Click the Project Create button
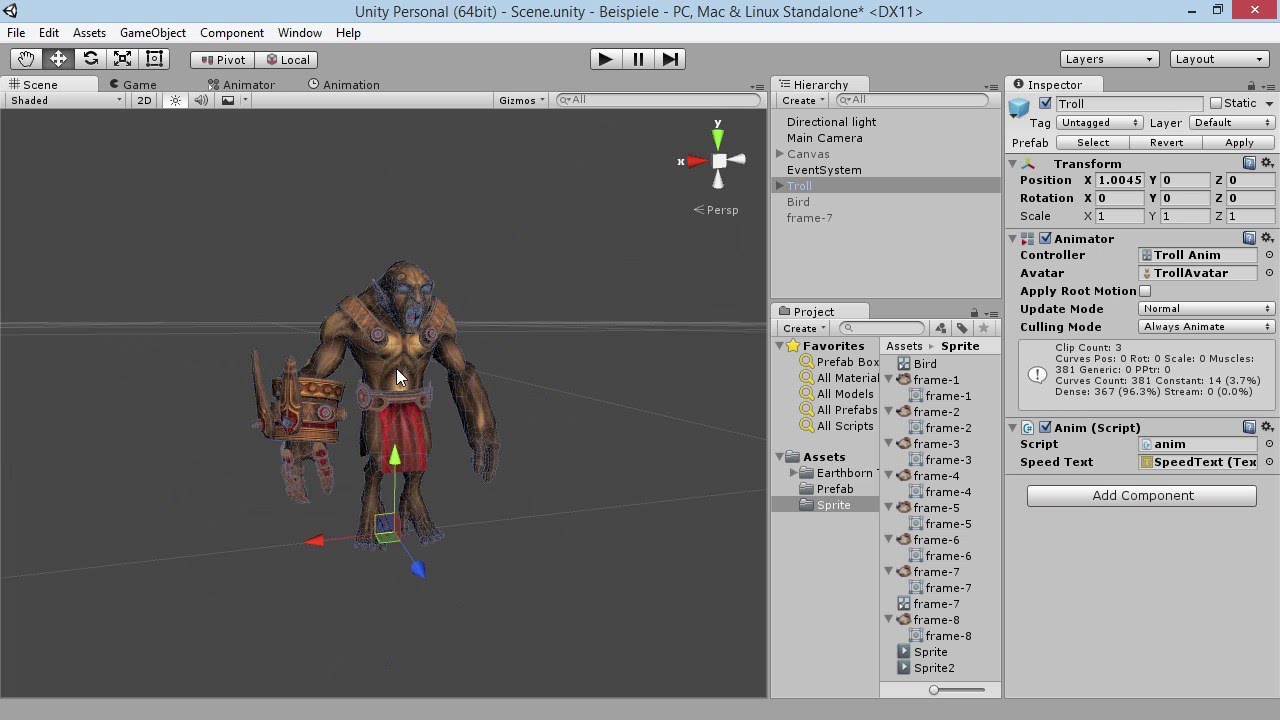 [803, 328]
